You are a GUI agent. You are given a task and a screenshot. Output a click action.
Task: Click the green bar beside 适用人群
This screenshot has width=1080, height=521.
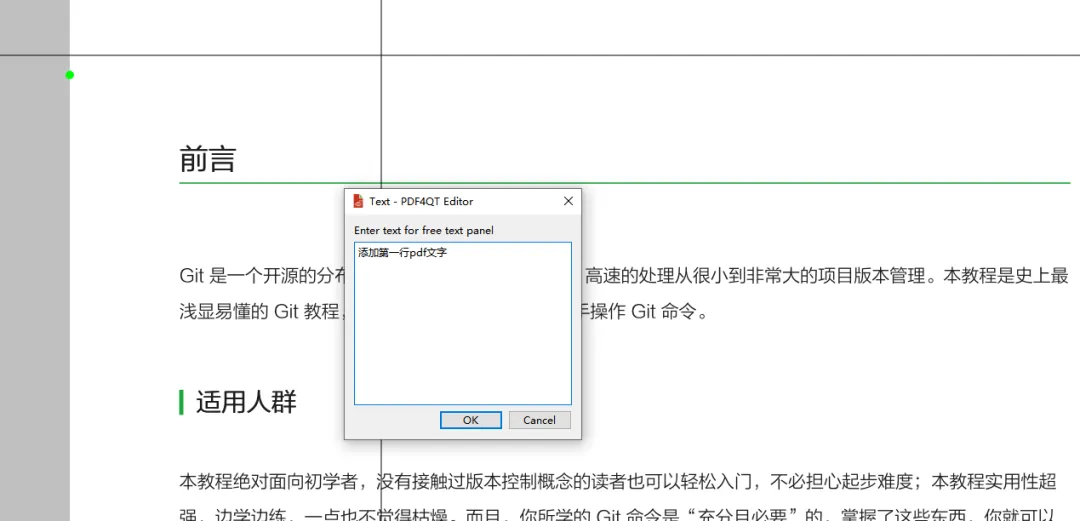[181, 402]
